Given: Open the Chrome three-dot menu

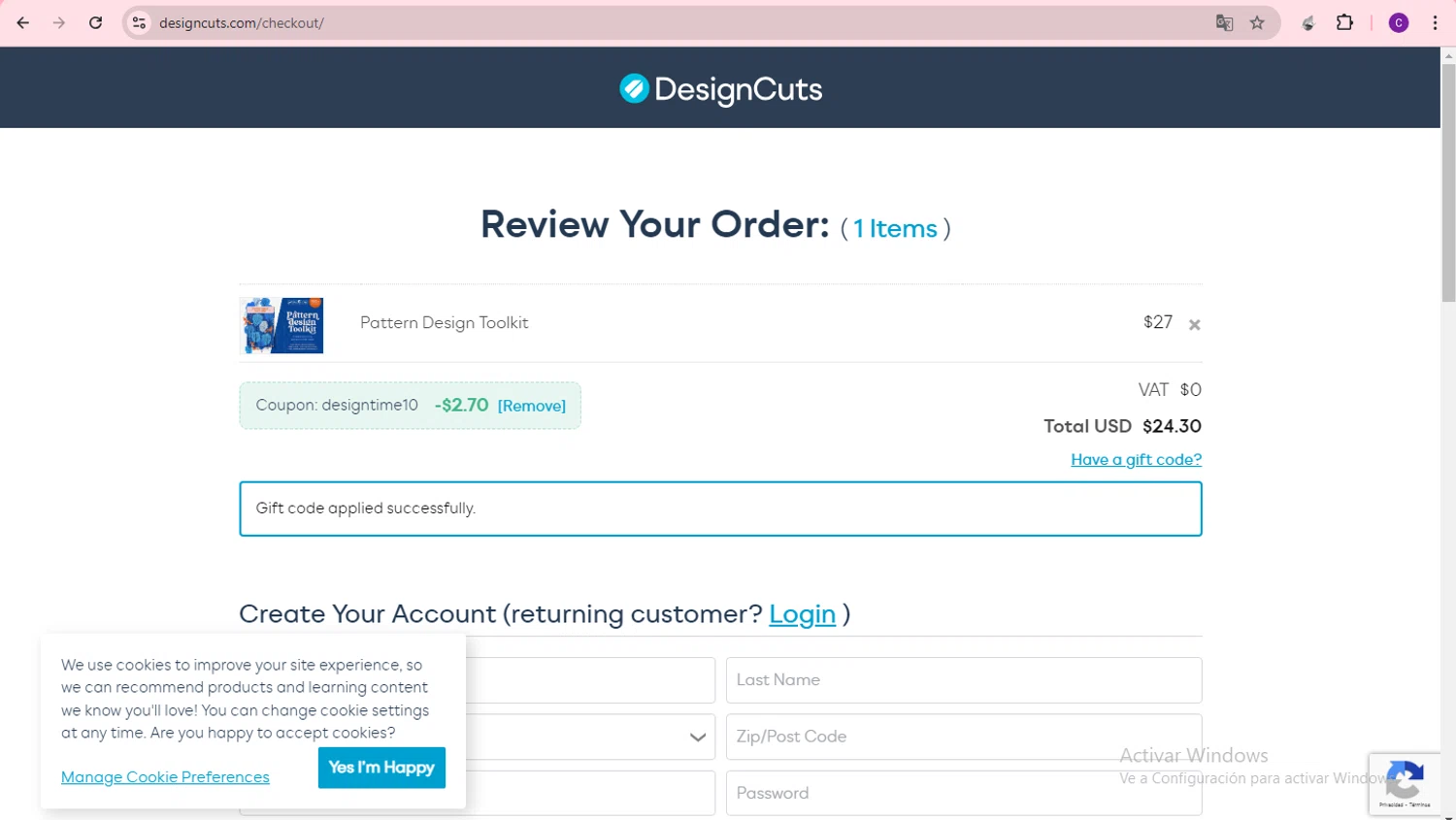Looking at the screenshot, I should click(x=1435, y=23).
